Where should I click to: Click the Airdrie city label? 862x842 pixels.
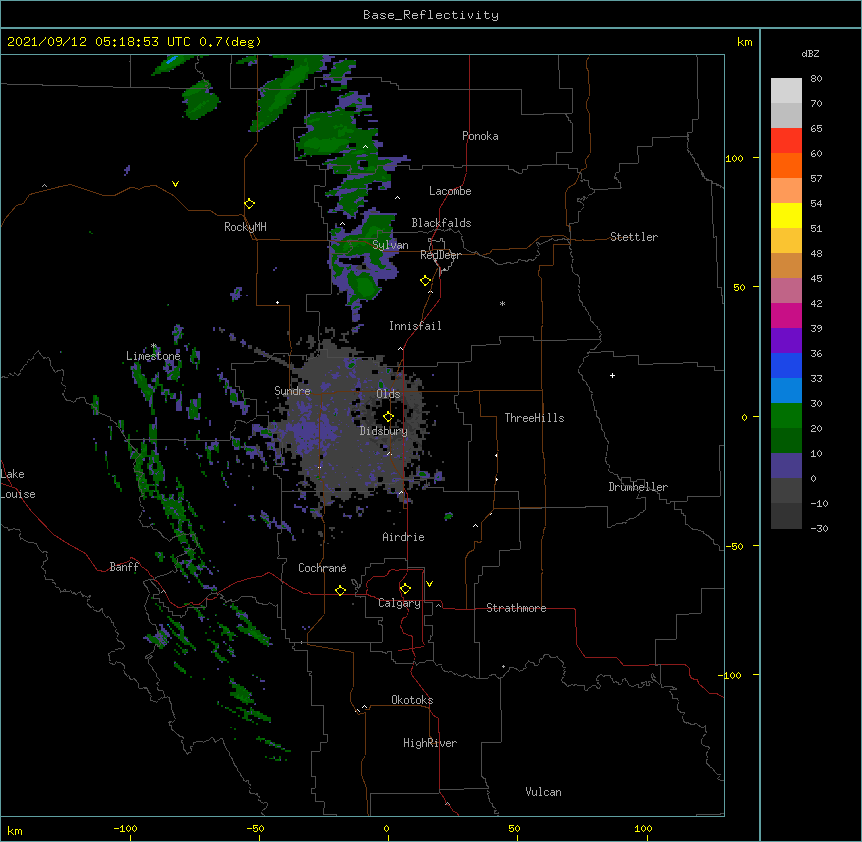click(404, 537)
